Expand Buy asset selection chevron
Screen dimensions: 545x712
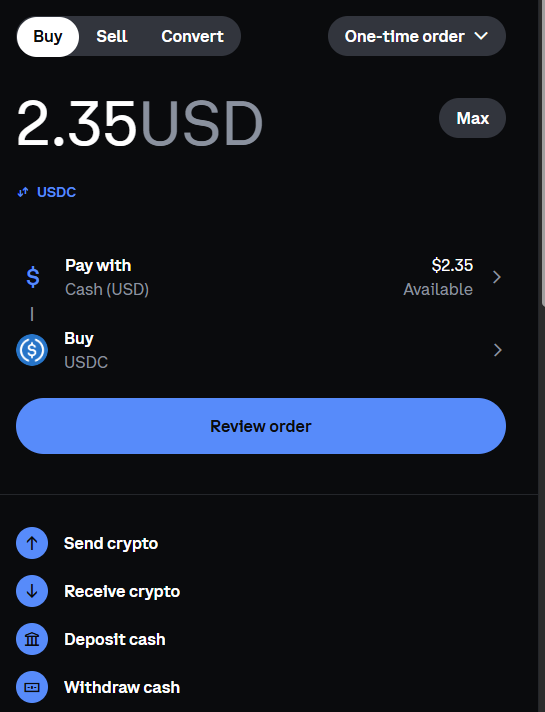click(497, 350)
